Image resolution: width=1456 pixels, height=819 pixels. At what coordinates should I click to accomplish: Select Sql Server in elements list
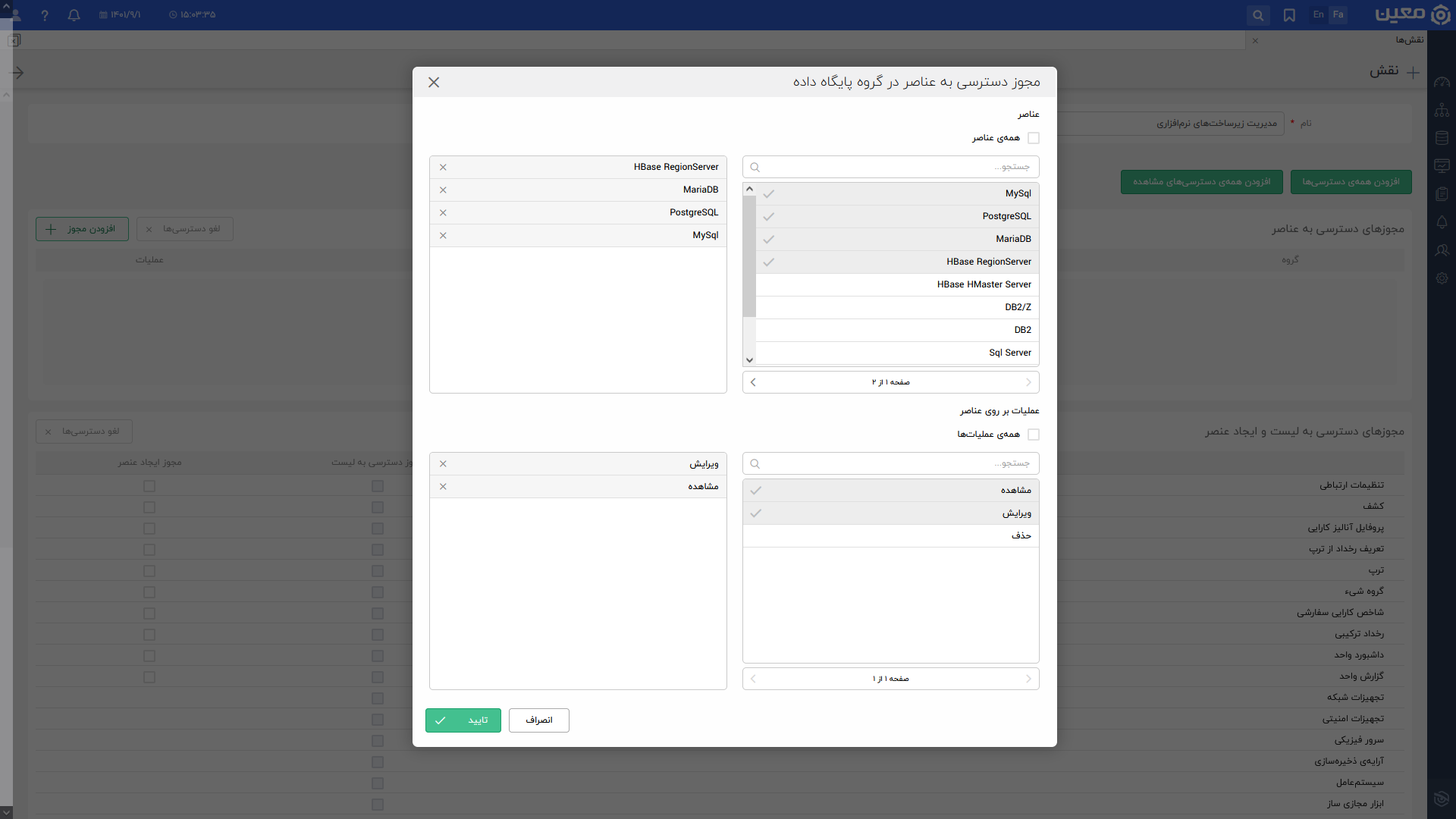(x=896, y=353)
